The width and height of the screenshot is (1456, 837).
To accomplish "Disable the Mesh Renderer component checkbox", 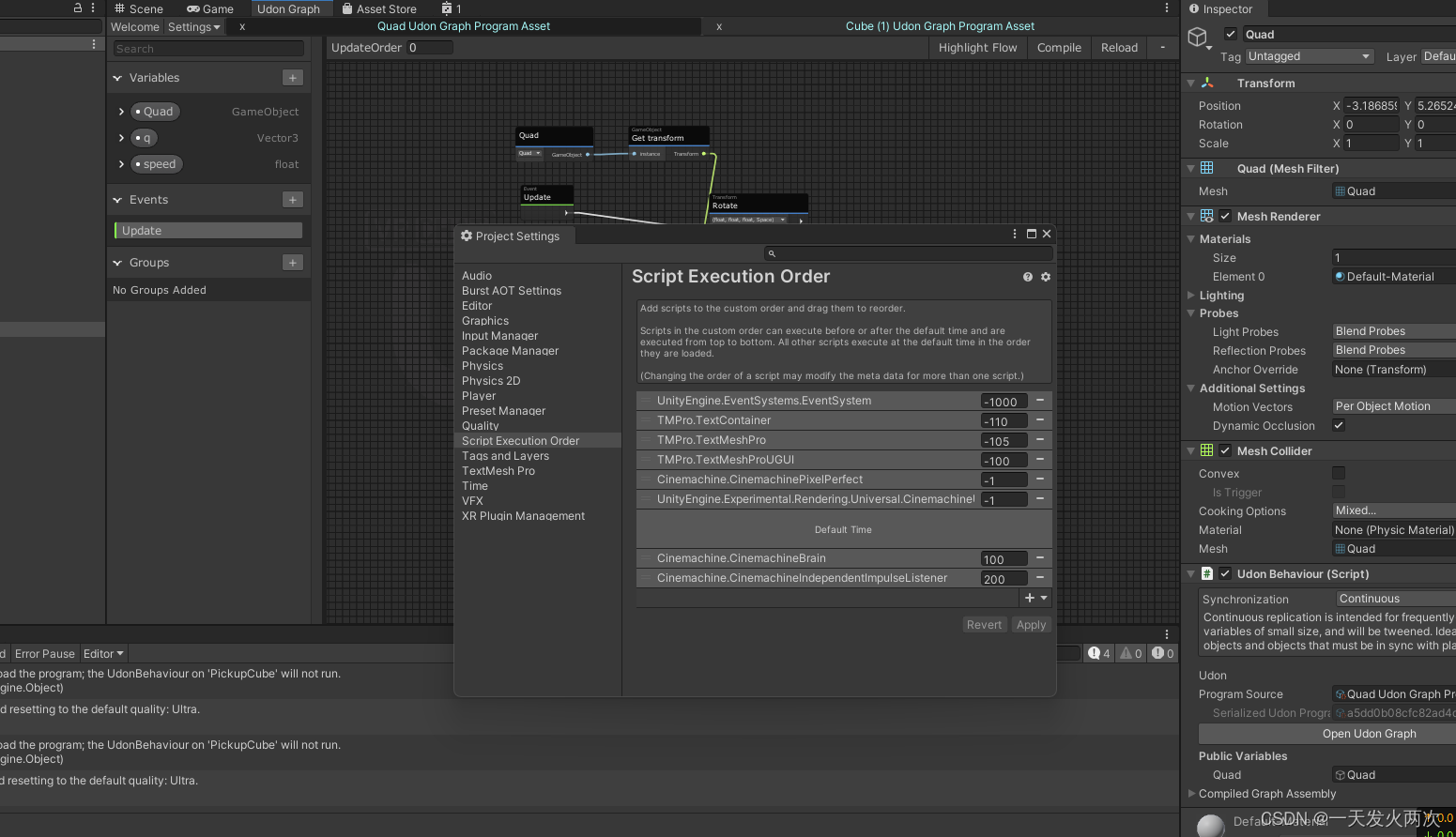I will (1225, 216).
